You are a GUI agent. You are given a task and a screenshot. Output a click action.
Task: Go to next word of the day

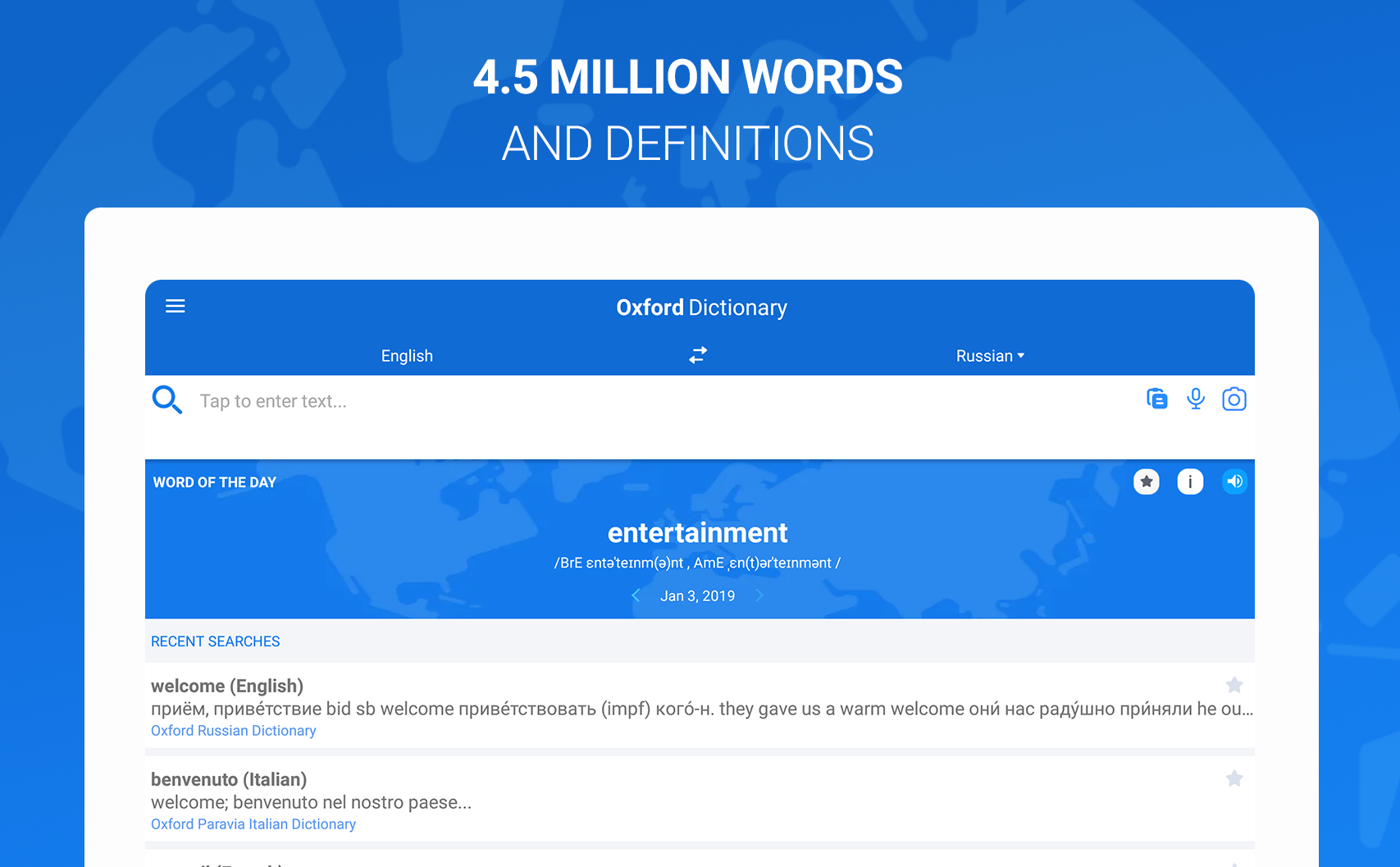(x=759, y=595)
